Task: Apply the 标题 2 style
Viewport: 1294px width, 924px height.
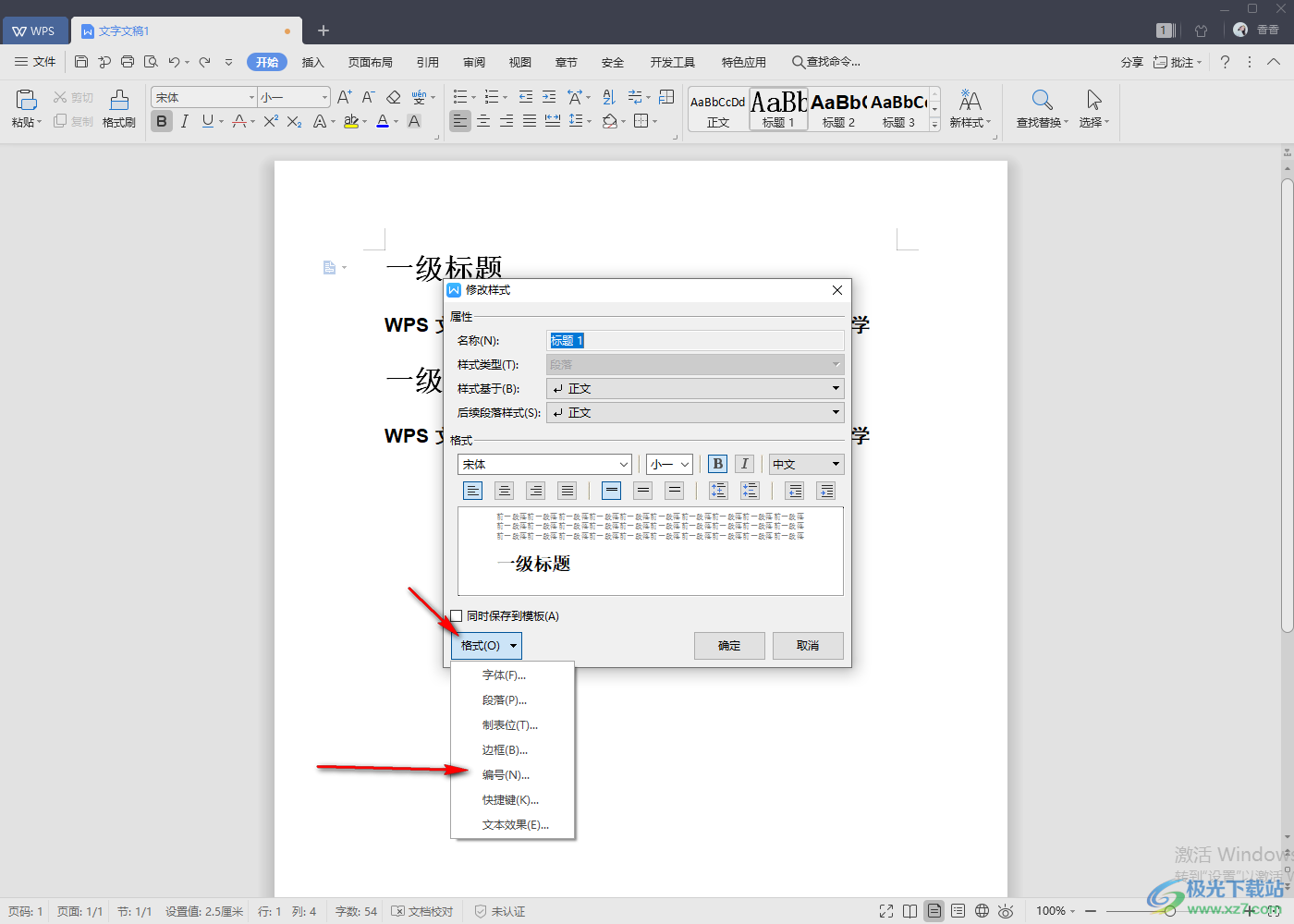Action: pos(839,109)
